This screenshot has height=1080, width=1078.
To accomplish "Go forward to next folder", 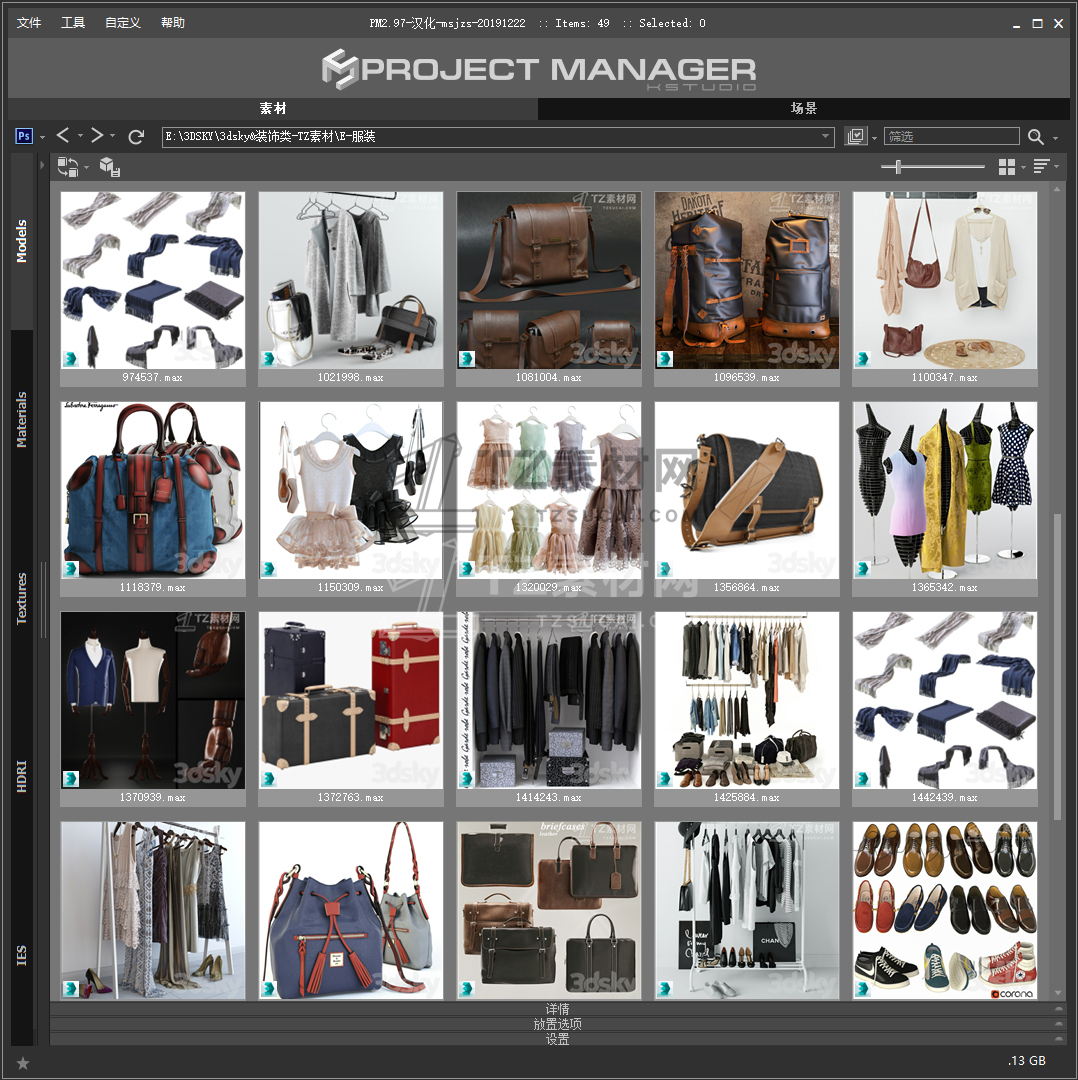I will coord(97,136).
